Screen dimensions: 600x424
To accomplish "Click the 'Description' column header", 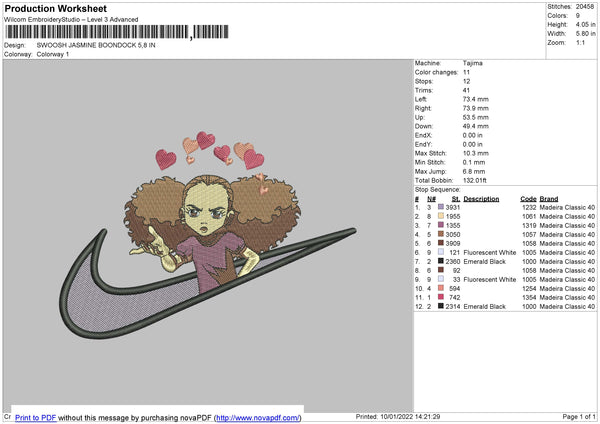I will [x=481, y=199].
